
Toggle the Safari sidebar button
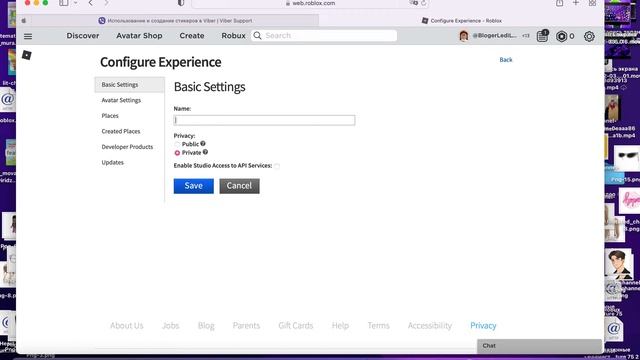(x=64, y=3)
